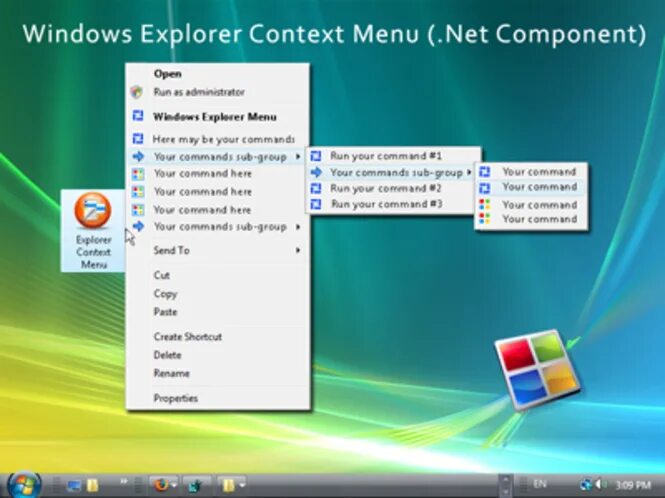The width and height of the screenshot is (665, 498).
Task: Click the taskbar scroll arrows near the tray
Action: (x=505, y=484)
